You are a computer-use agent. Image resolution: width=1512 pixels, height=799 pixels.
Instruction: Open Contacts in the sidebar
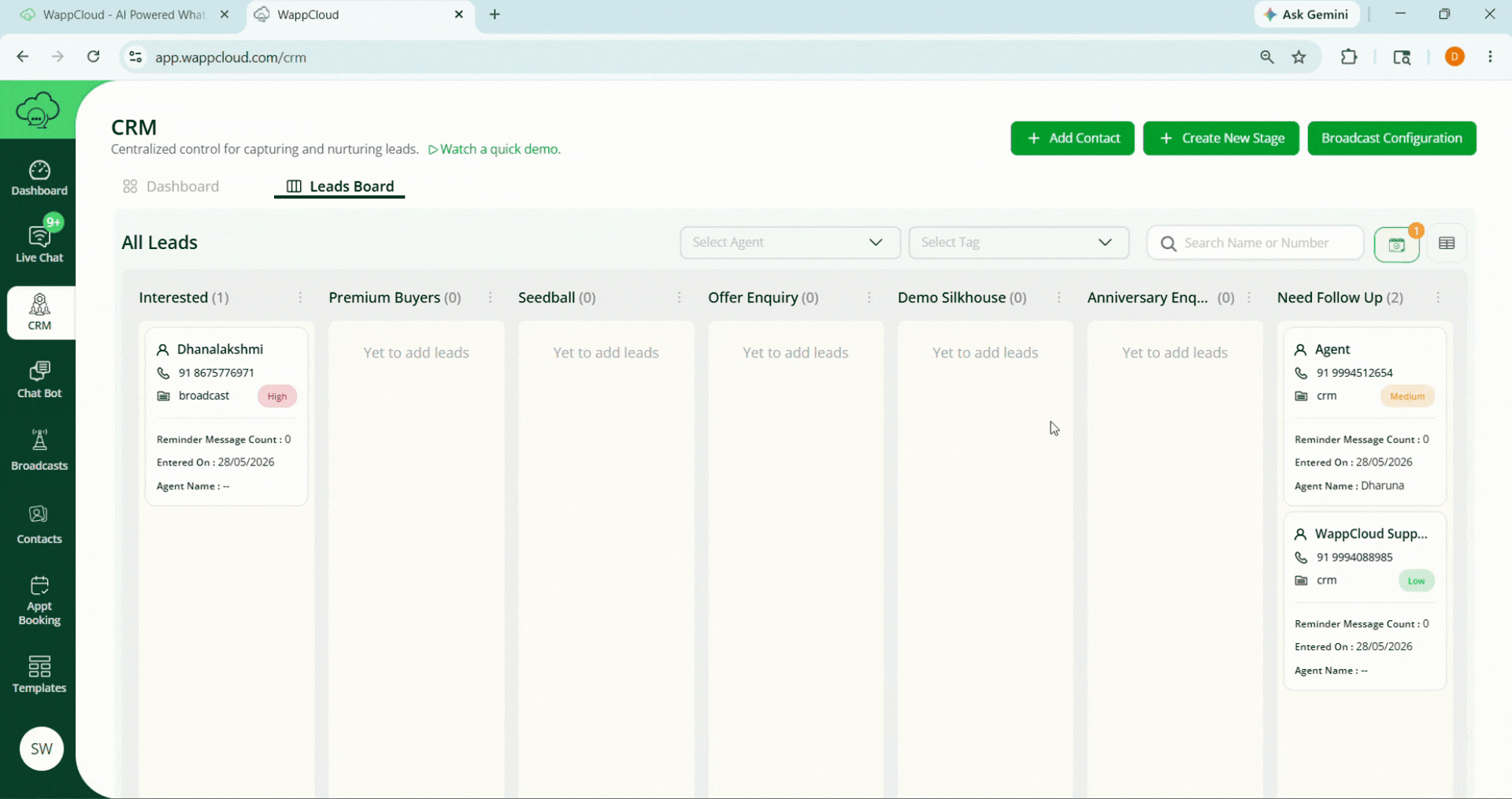pos(39,525)
